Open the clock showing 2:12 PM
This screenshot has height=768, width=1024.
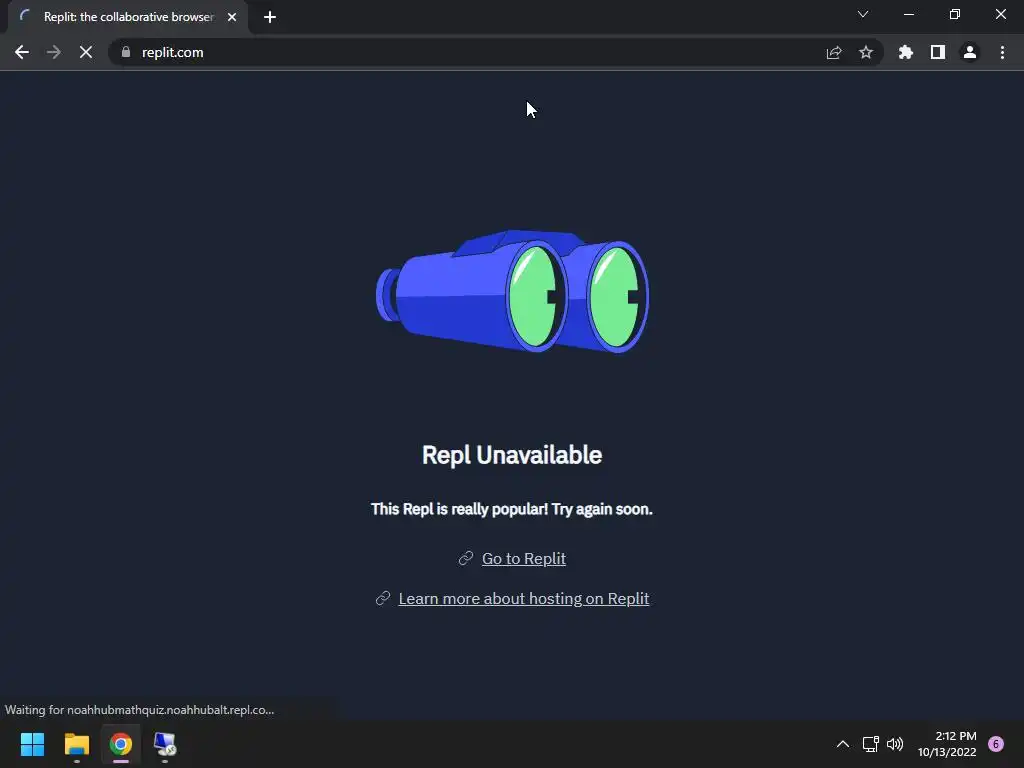tap(947, 744)
